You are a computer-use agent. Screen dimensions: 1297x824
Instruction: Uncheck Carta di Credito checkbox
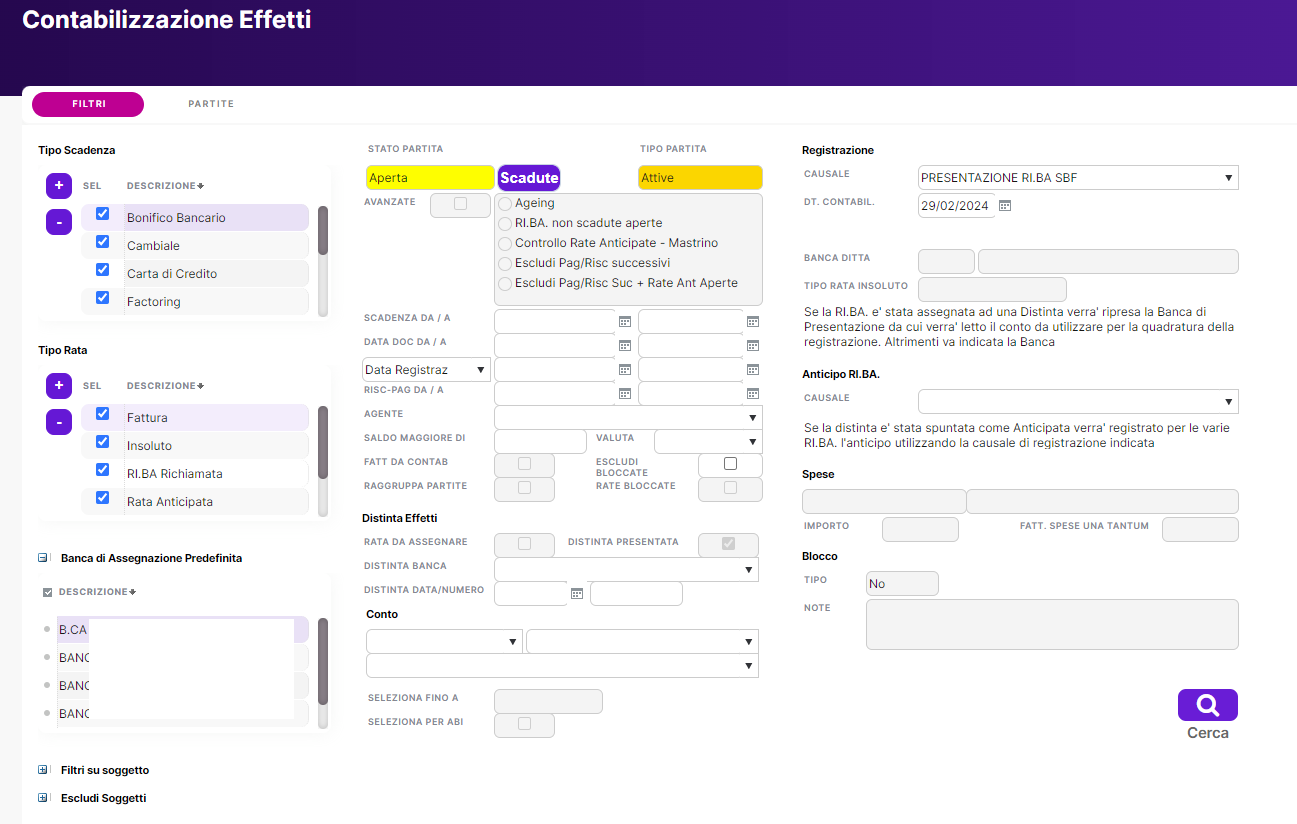(102, 270)
